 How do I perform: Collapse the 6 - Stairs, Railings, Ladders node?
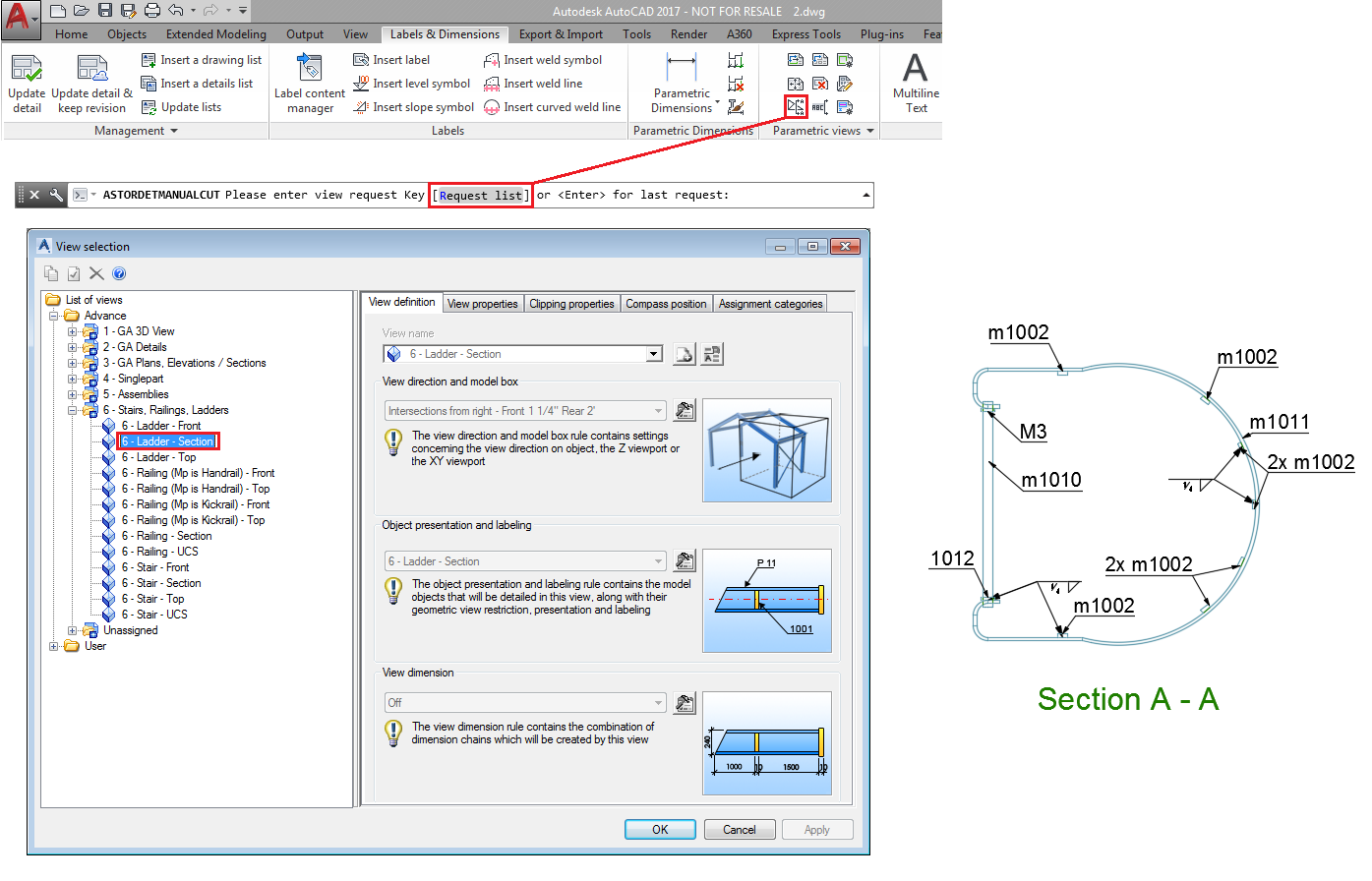click(72, 410)
